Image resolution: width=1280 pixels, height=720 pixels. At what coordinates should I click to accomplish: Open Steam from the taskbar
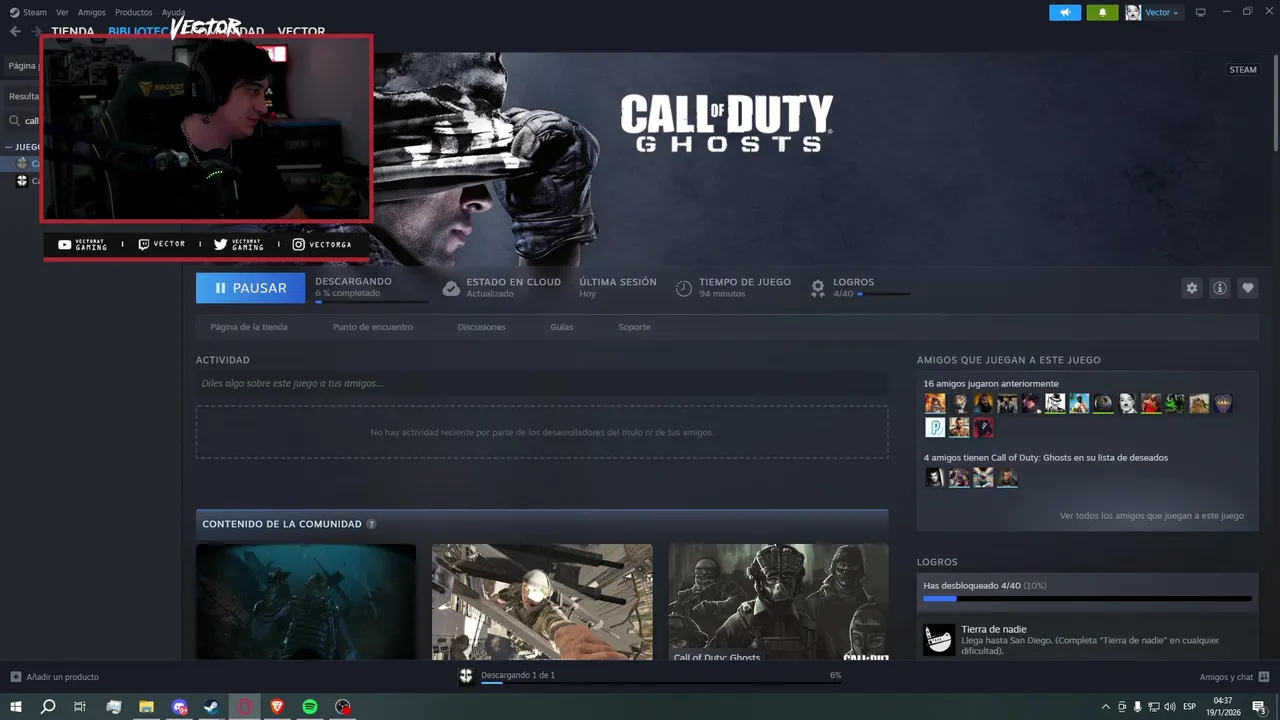tap(211, 706)
